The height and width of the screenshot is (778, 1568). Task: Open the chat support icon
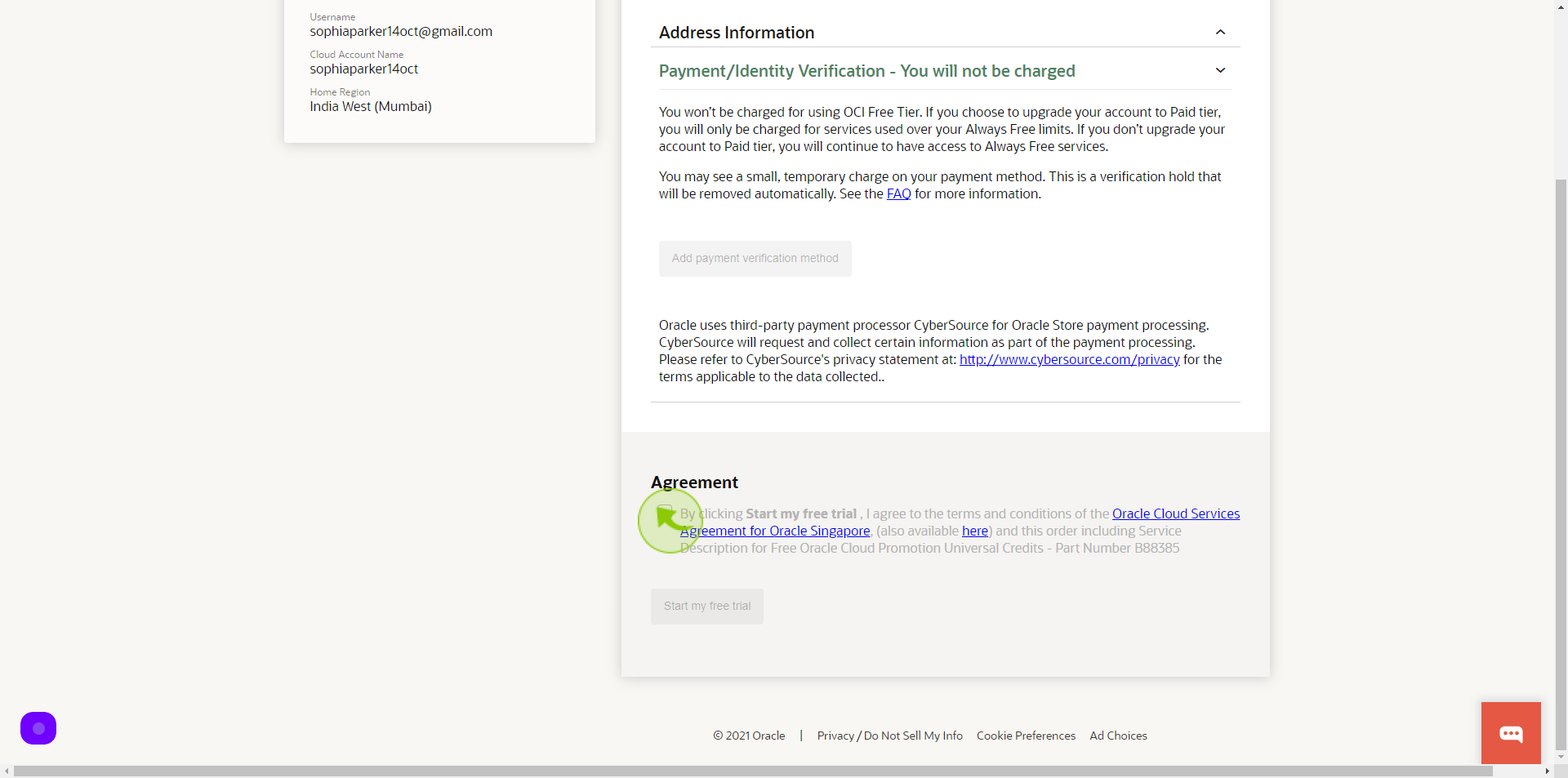[x=1511, y=733]
